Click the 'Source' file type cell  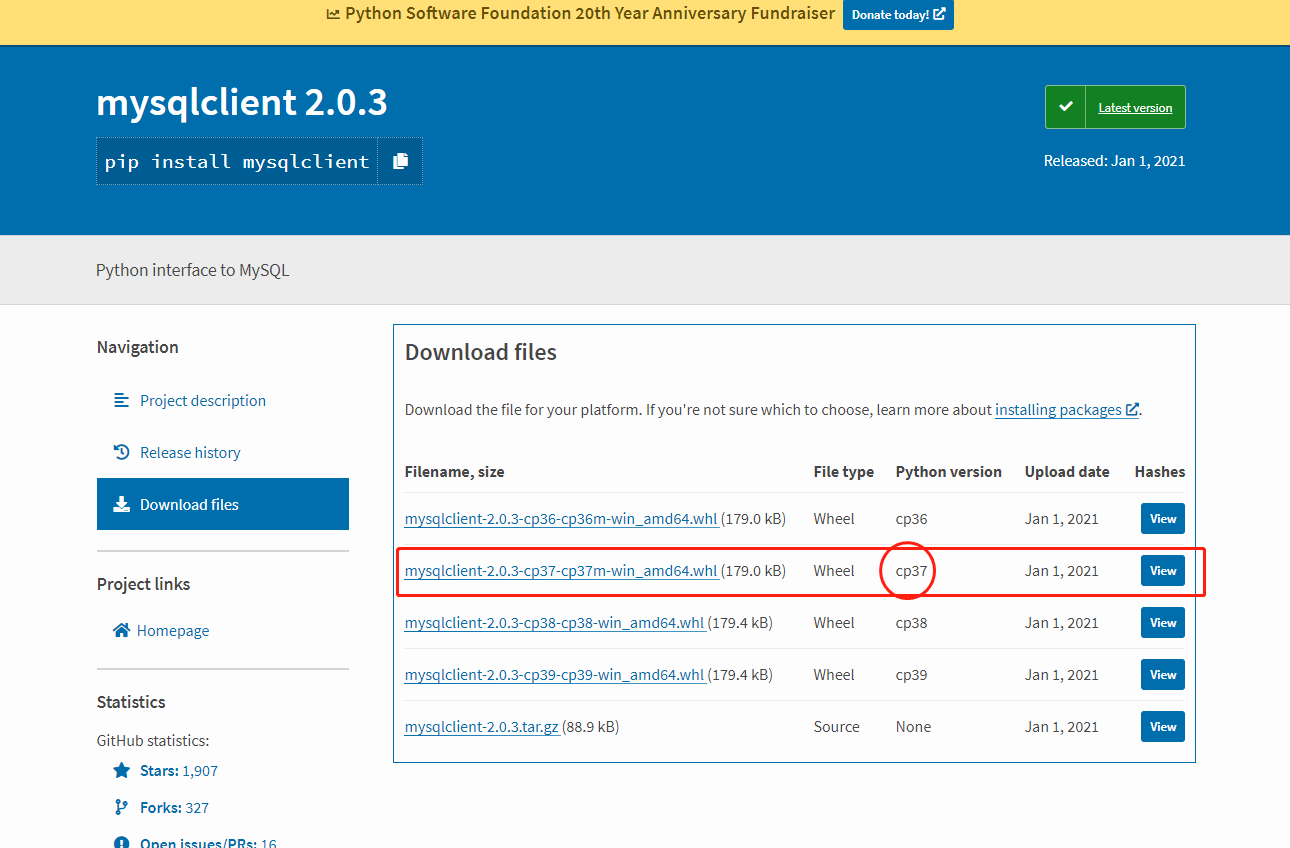click(836, 726)
